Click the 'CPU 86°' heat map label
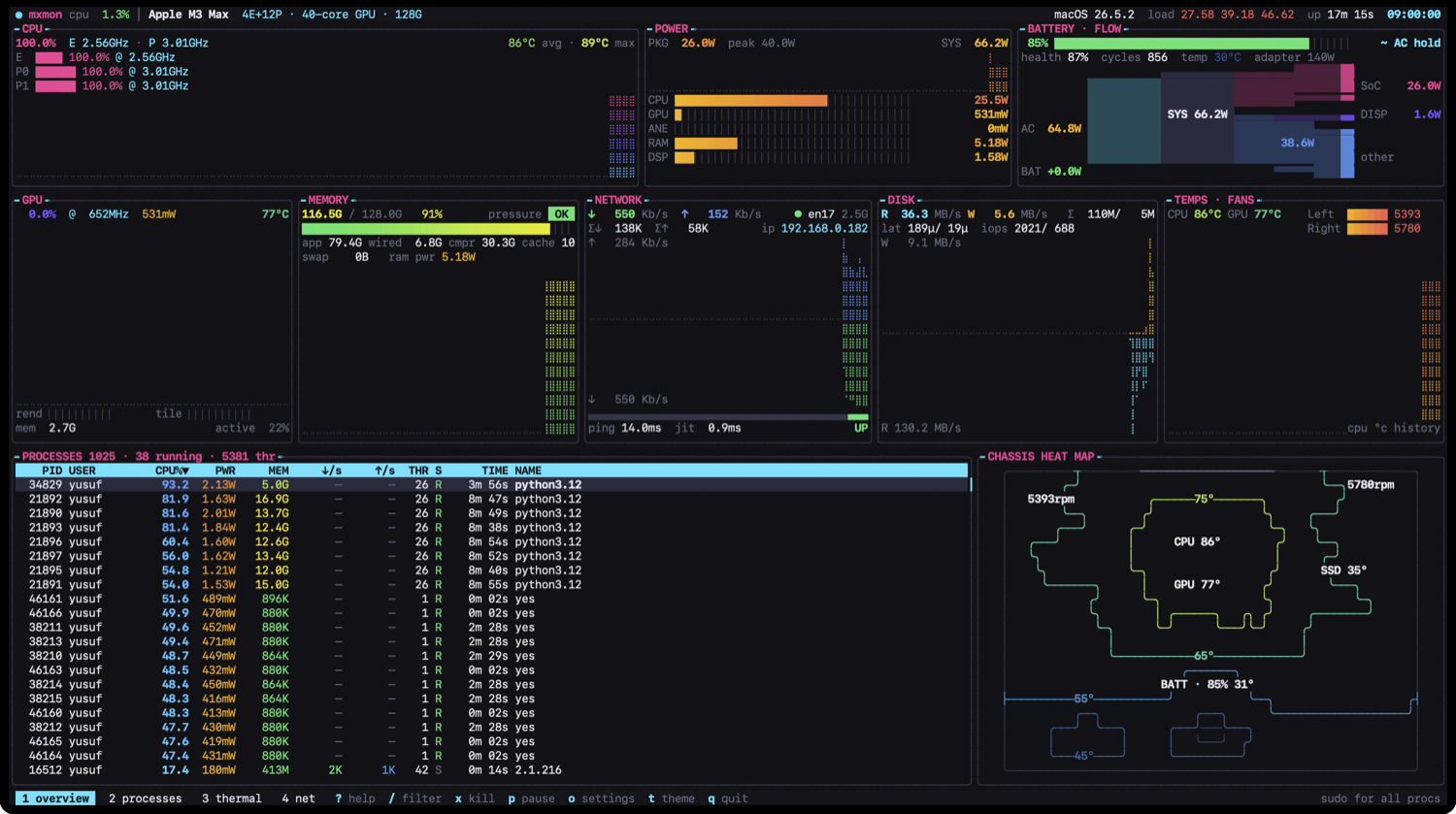The width and height of the screenshot is (1456, 814). tap(1197, 541)
